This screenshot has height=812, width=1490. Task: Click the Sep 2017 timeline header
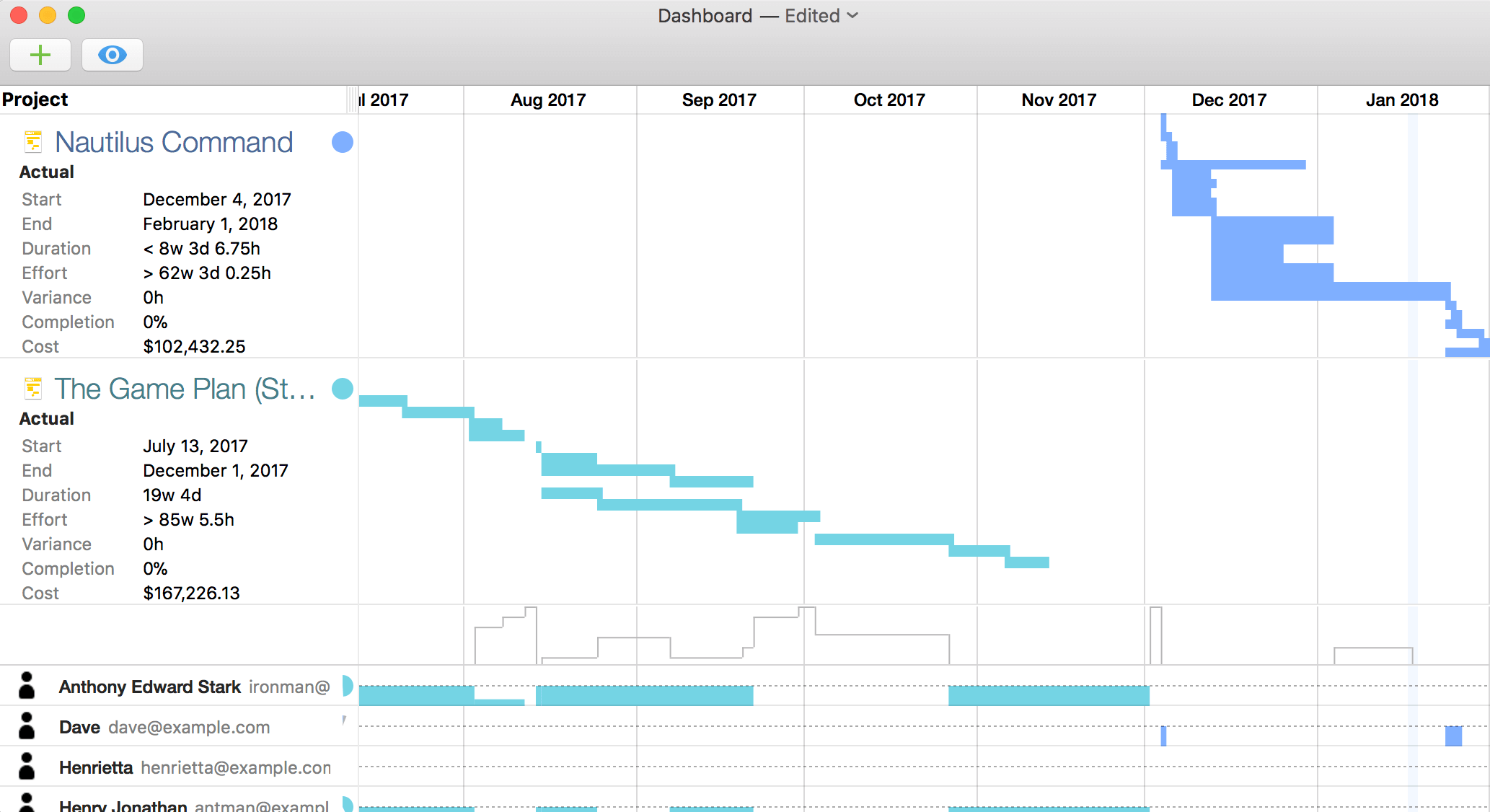pos(719,100)
